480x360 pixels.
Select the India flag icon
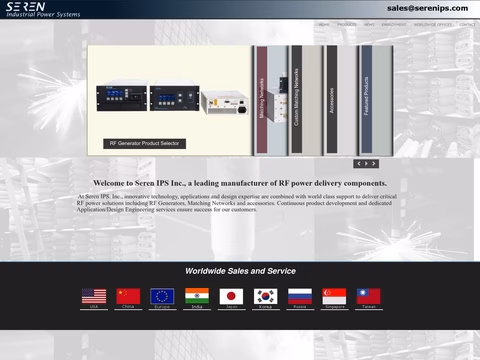pos(197,296)
